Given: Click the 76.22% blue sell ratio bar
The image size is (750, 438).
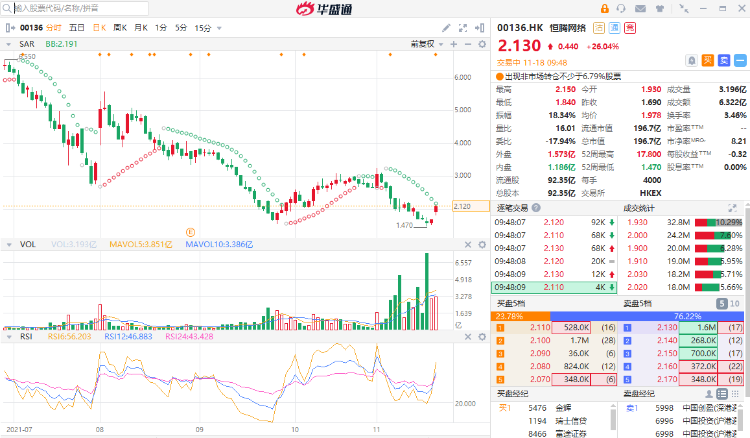Looking at the screenshot, I should pyautogui.click(x=647, y=316).
